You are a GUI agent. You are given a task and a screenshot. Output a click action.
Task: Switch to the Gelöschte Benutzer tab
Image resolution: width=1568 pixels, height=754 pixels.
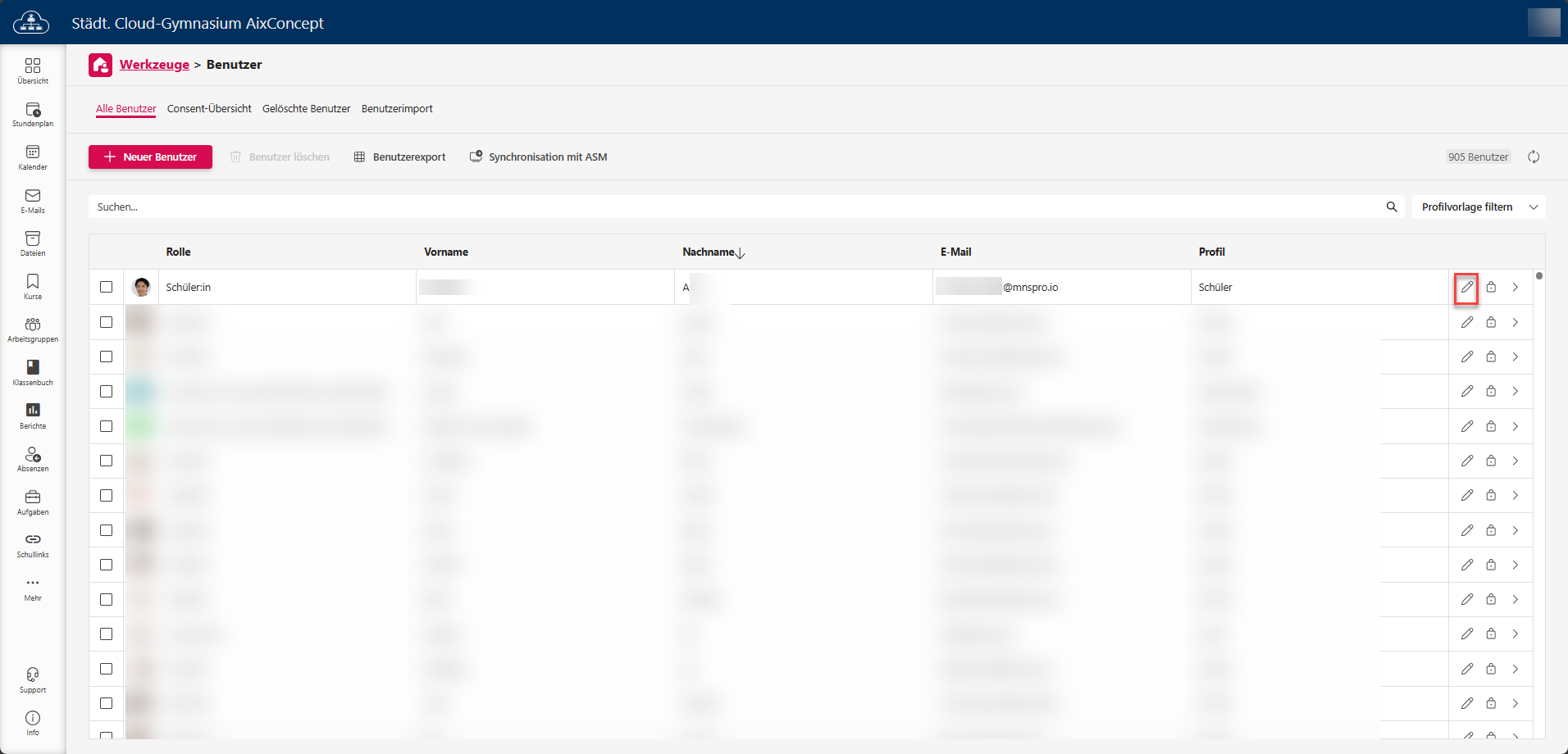point(306,109)
